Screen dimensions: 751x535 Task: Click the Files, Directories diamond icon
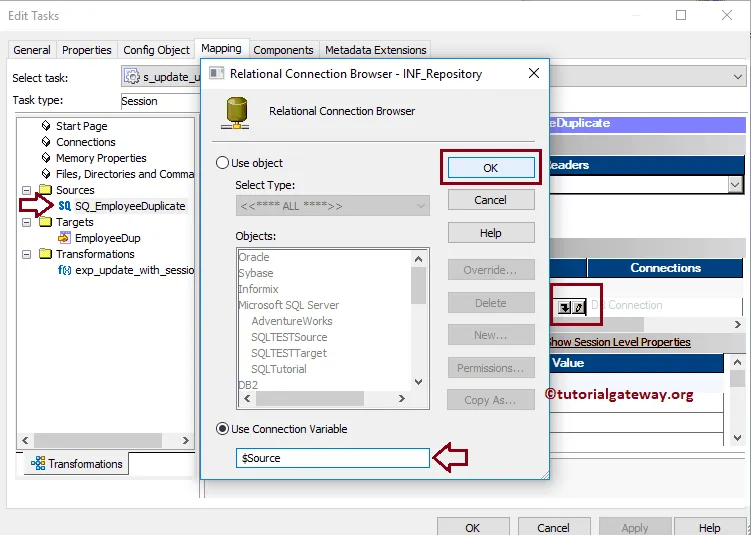46,174
